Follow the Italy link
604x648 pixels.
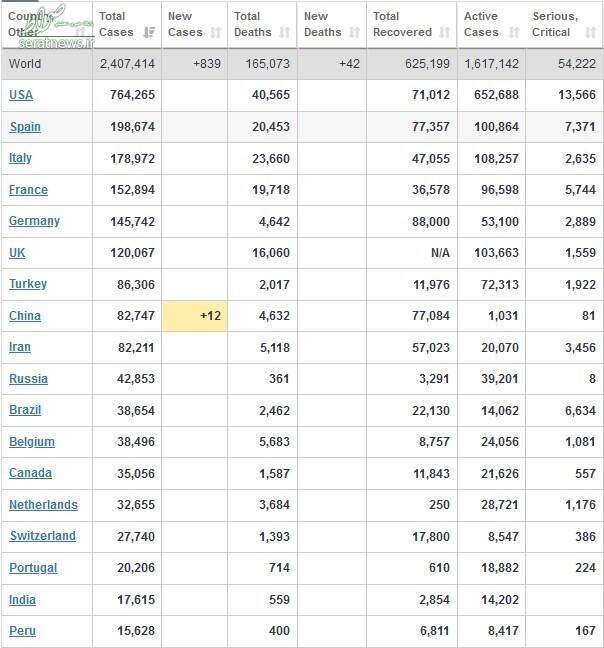(x=20, y=158)
